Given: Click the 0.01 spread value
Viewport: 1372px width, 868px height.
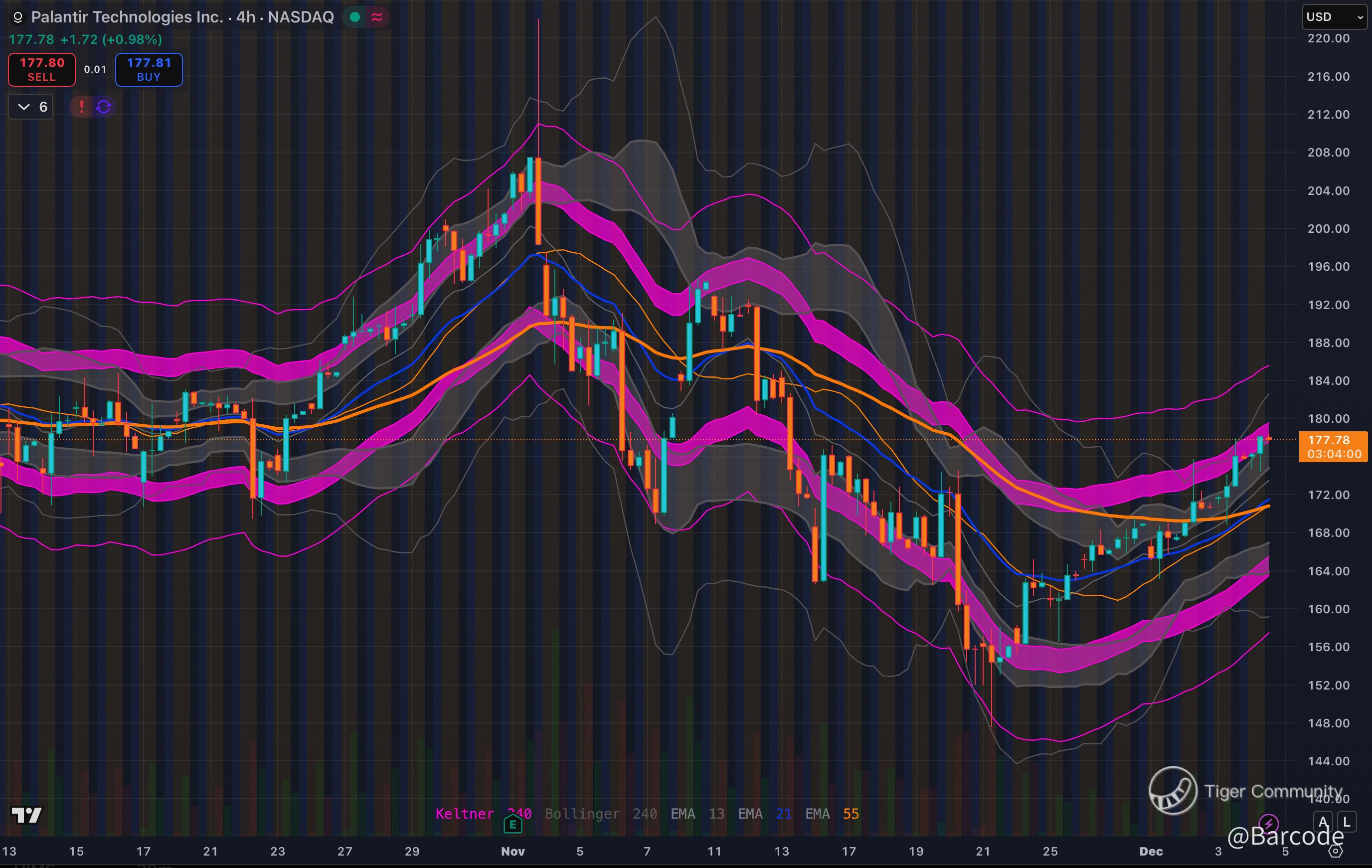Looking at the screenshot, I should [x=95, y=69].
